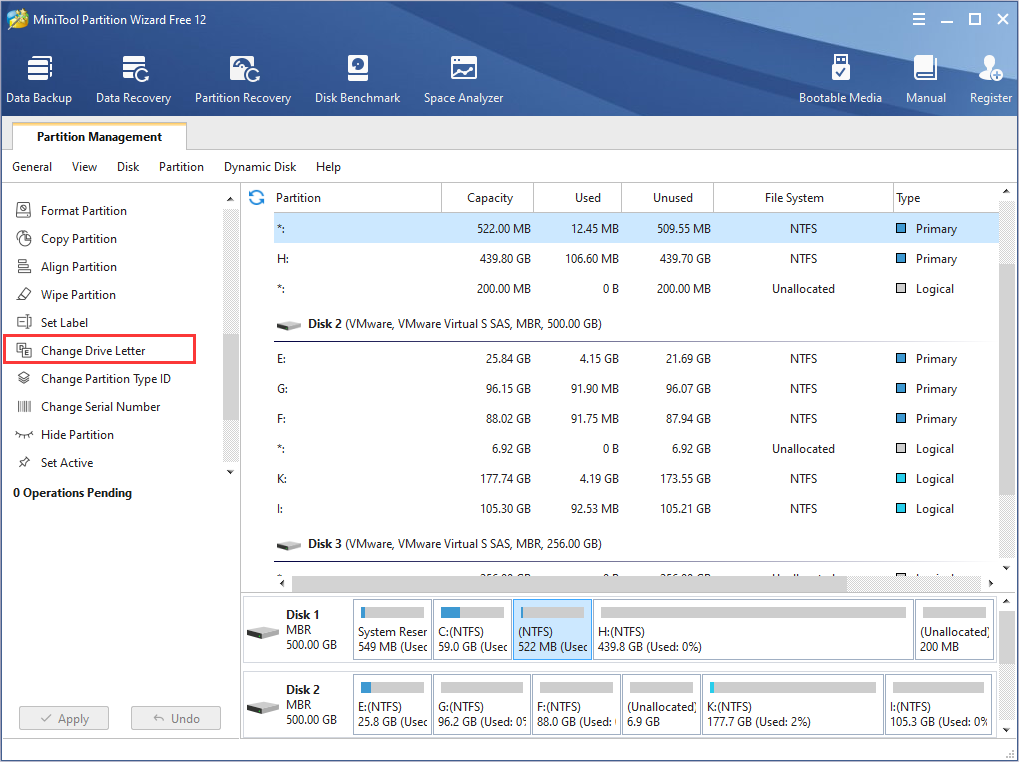Click the Align Partition icon
Screen dimensions: 1019x762
[24, 266]
